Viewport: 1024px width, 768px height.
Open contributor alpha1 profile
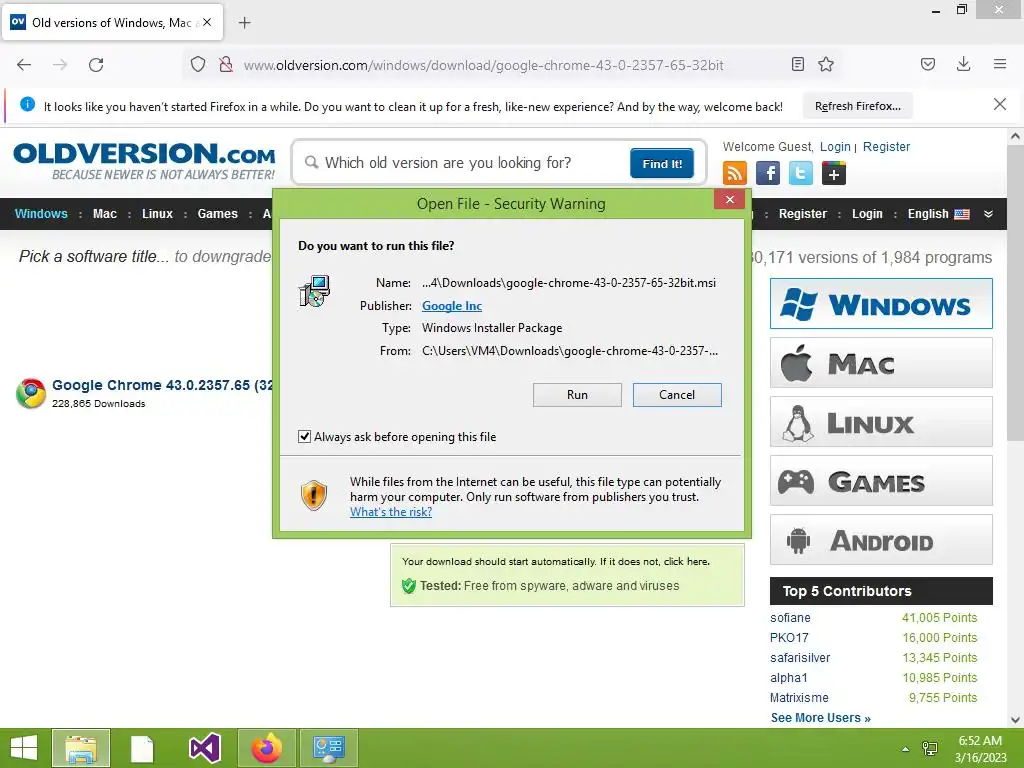click(x=789, y=678)
